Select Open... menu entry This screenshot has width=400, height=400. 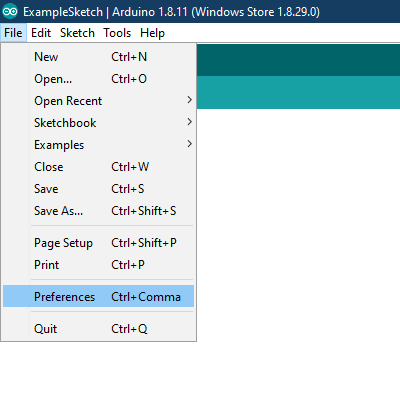click(x=98, y=79)
